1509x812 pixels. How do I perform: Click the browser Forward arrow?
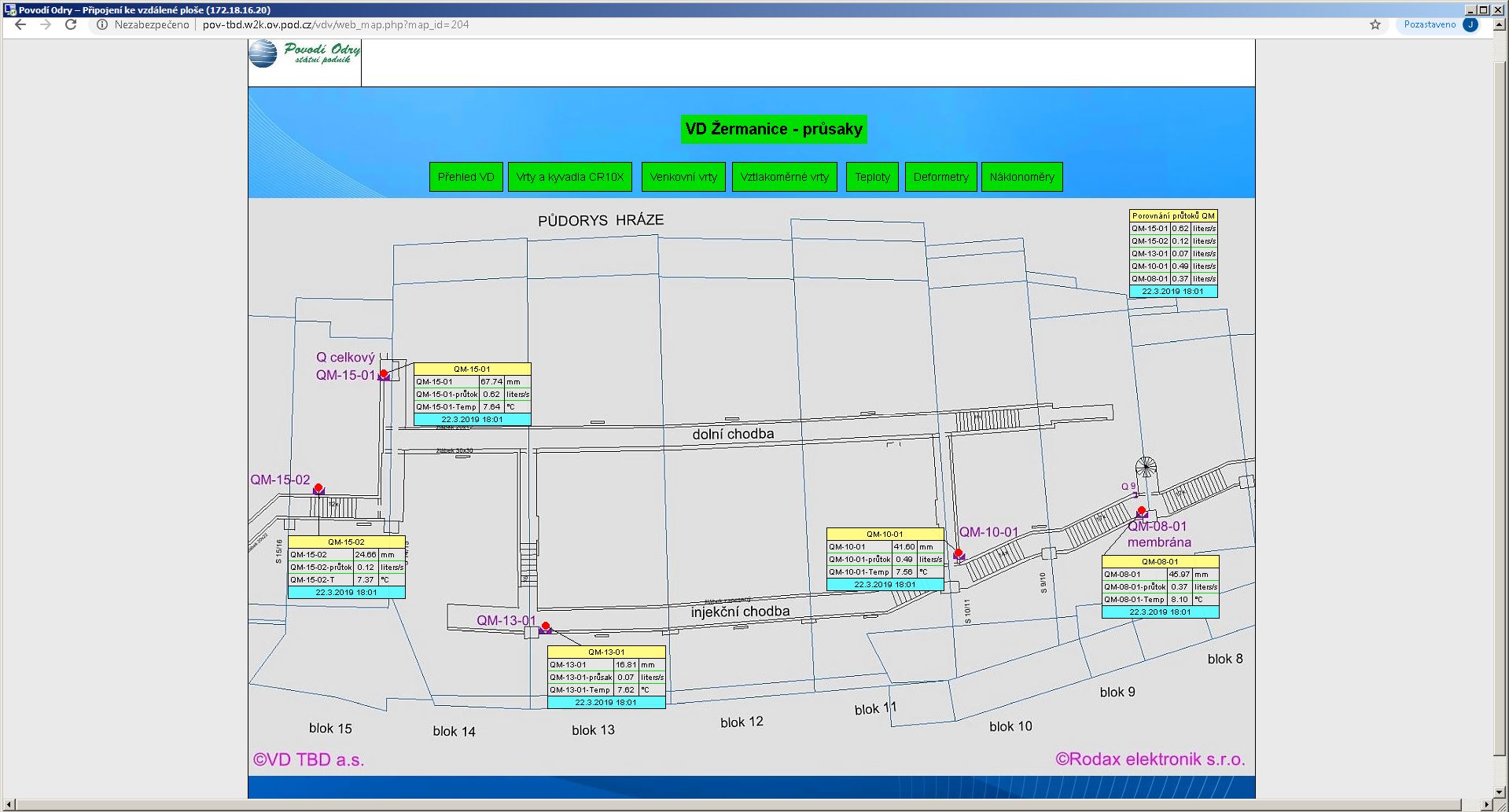pos(46,24)
